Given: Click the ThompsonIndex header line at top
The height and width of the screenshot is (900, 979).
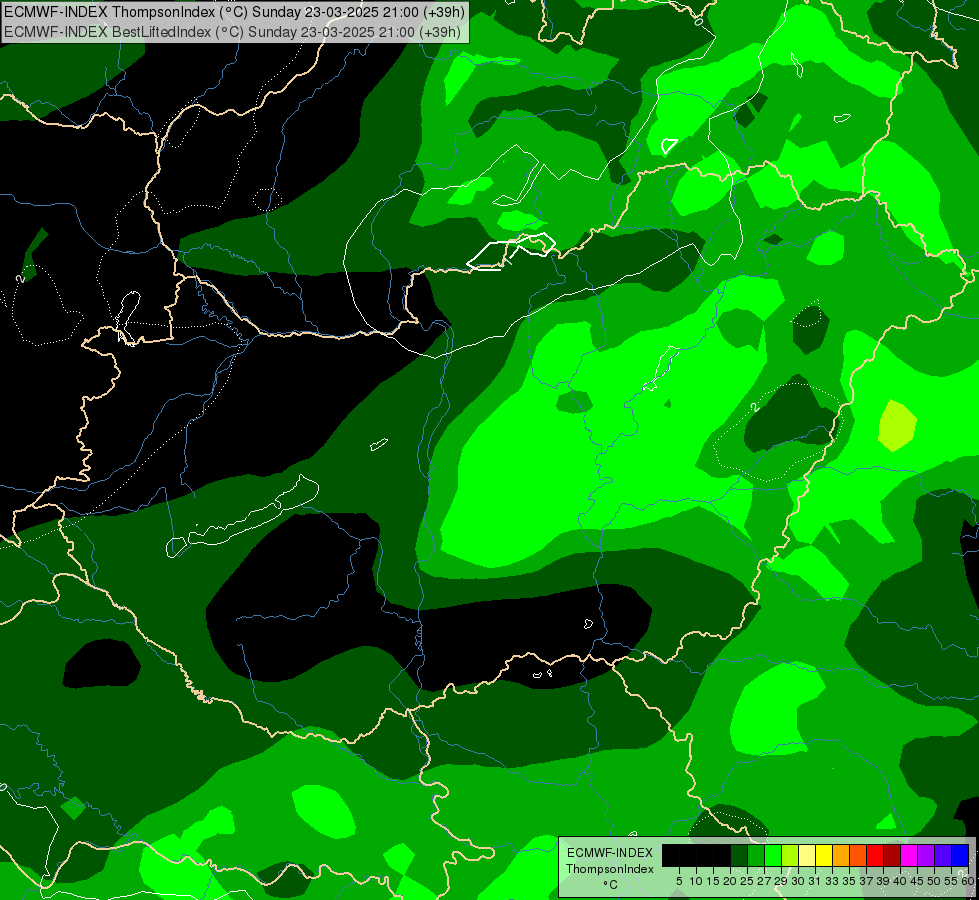Looking at the screenshot, I should [x=234, y=12].
